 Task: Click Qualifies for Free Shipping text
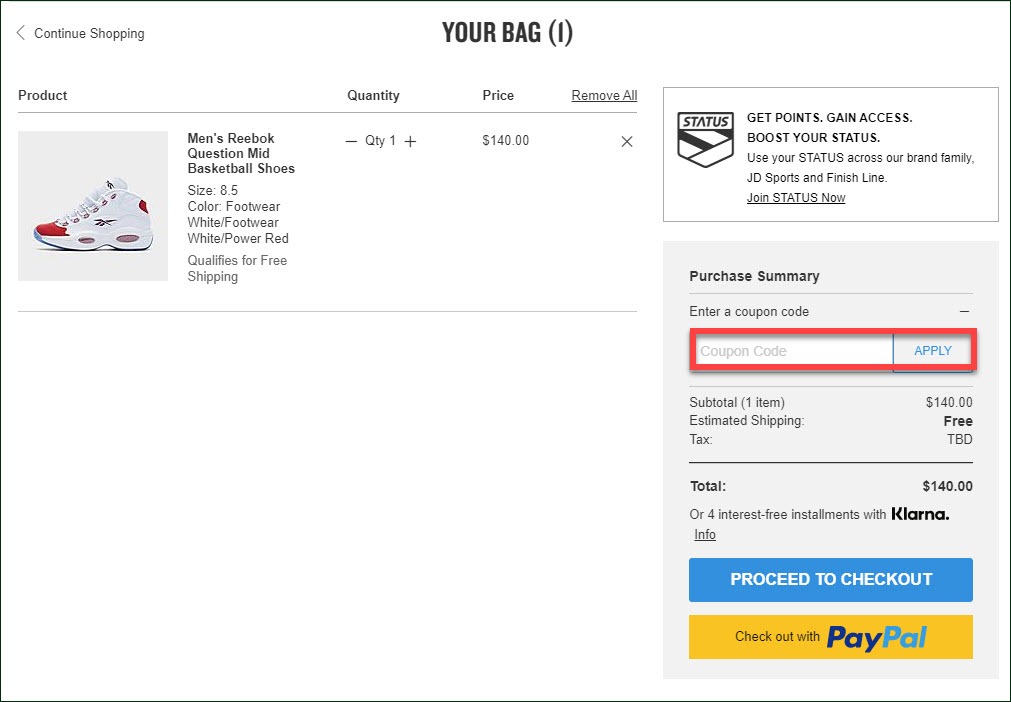tap(237, 268)
